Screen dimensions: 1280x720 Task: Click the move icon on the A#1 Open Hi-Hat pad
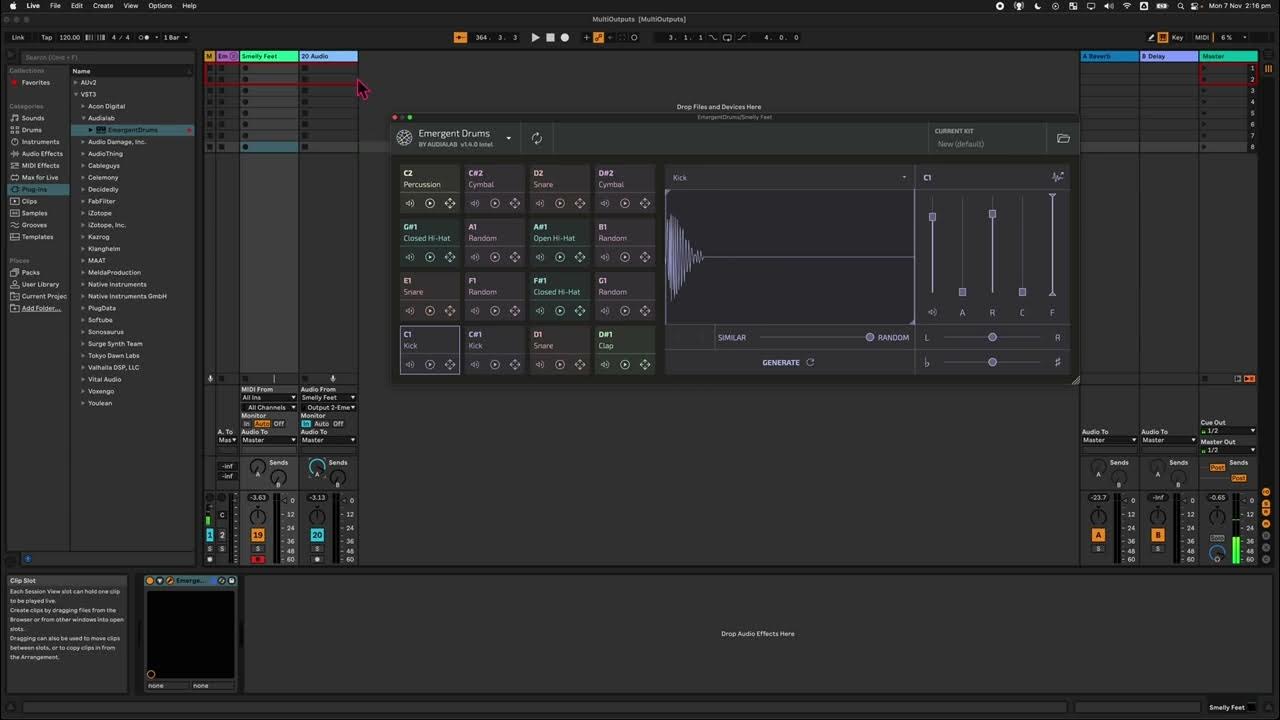(580, 257)
